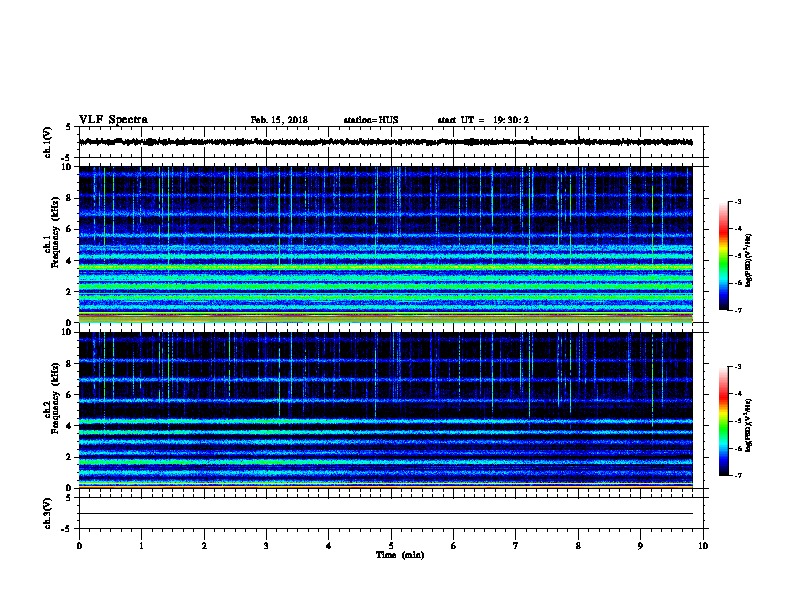
Task: Click time axis tick label "10"
Action: pyautogui.click(x=703, y=545)
